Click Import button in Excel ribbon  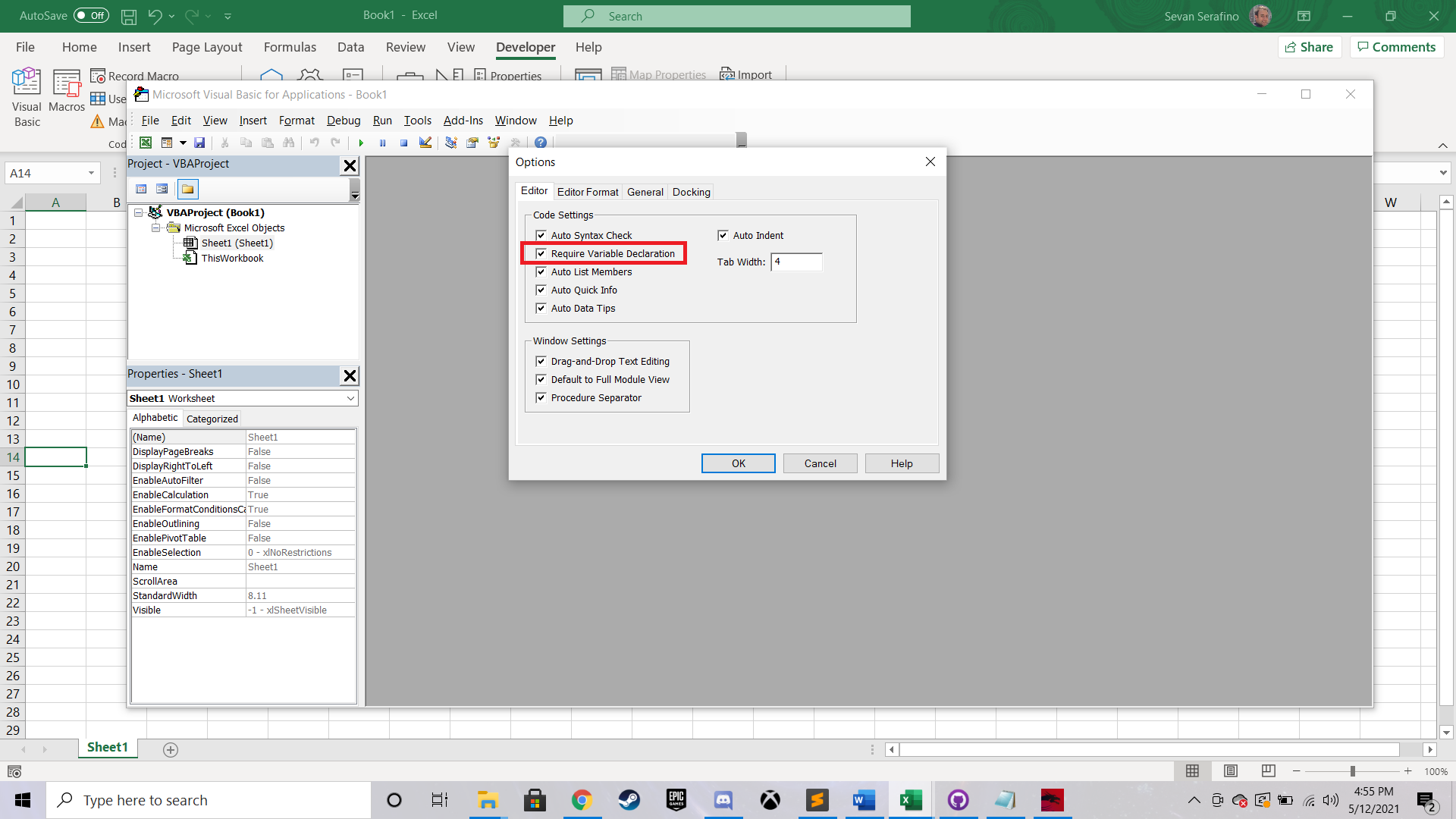pyautogui.click(x=746, y=74)
